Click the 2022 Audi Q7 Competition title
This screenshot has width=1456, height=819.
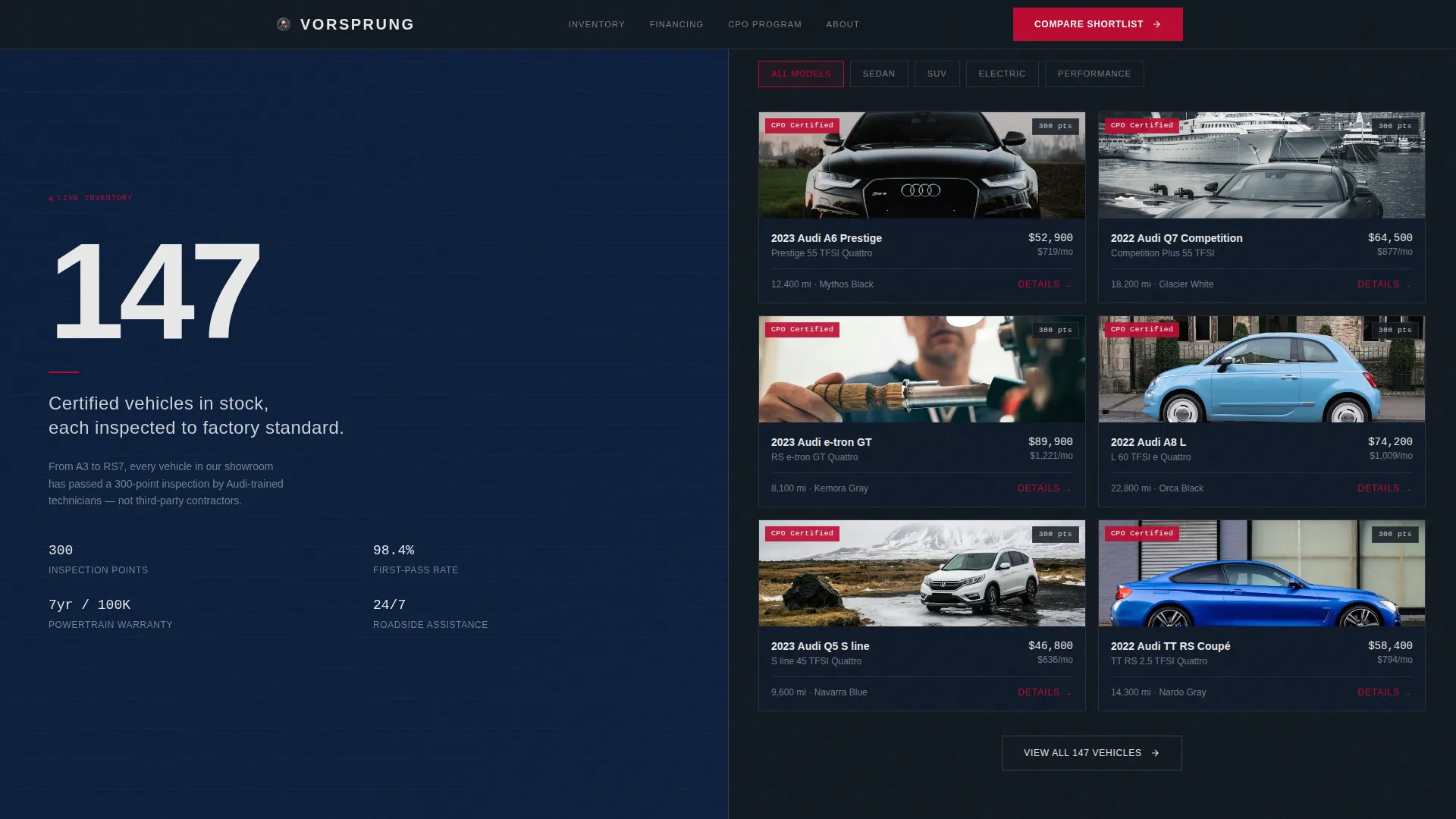1177,238
